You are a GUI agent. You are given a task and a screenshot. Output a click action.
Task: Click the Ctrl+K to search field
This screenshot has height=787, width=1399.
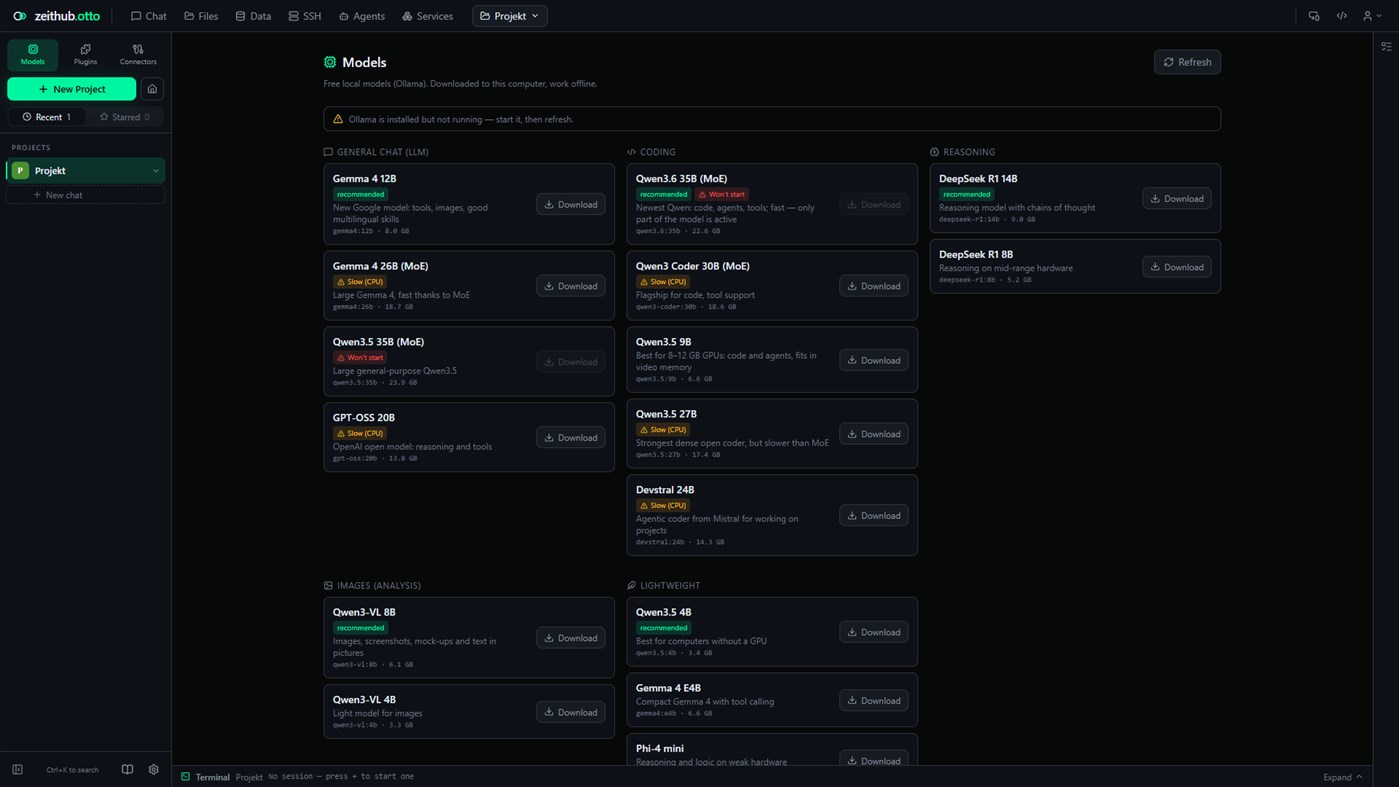(72, 770)
